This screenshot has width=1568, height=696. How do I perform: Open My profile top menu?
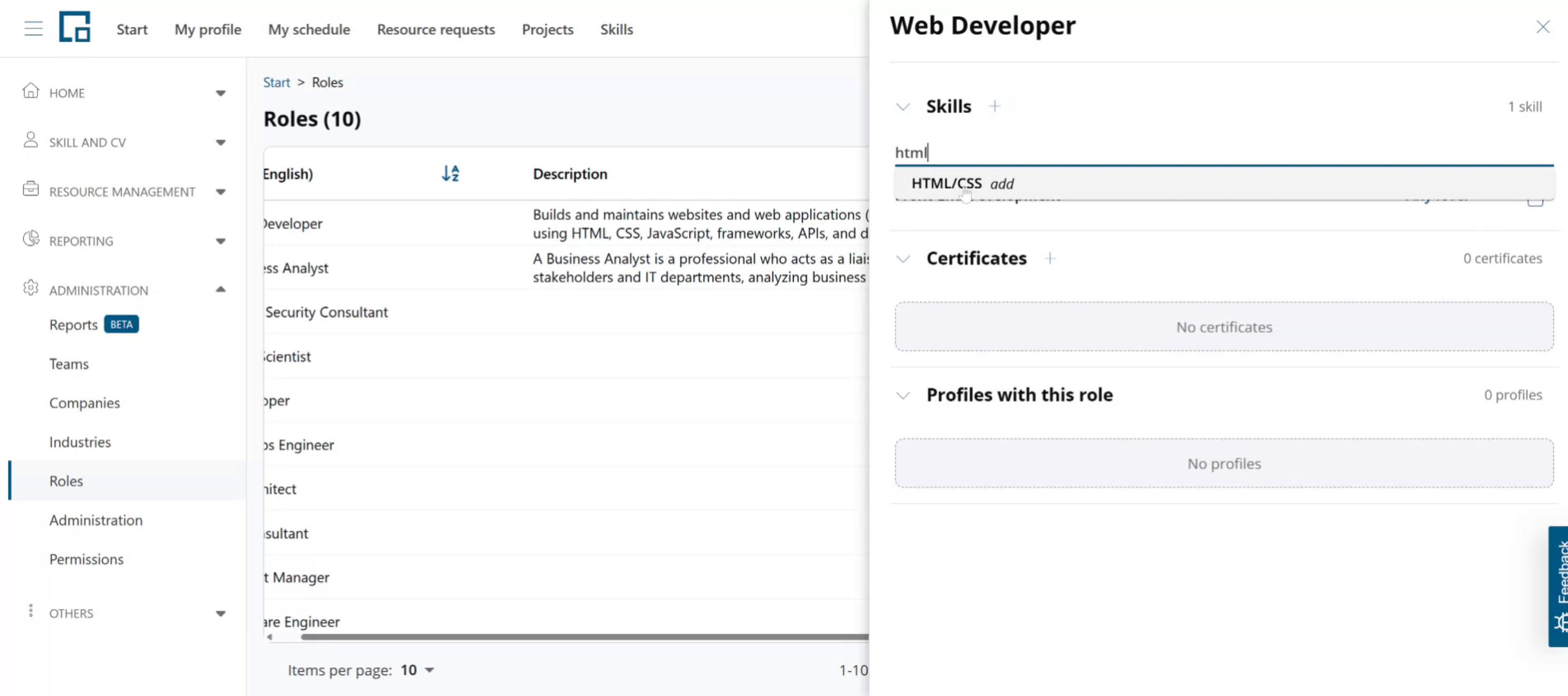(208, 29)
